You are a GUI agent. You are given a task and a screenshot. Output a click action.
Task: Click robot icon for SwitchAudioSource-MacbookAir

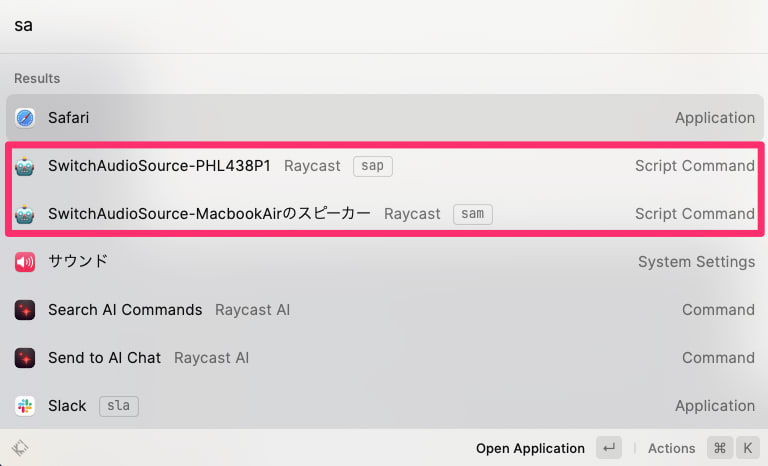point(24,214)
